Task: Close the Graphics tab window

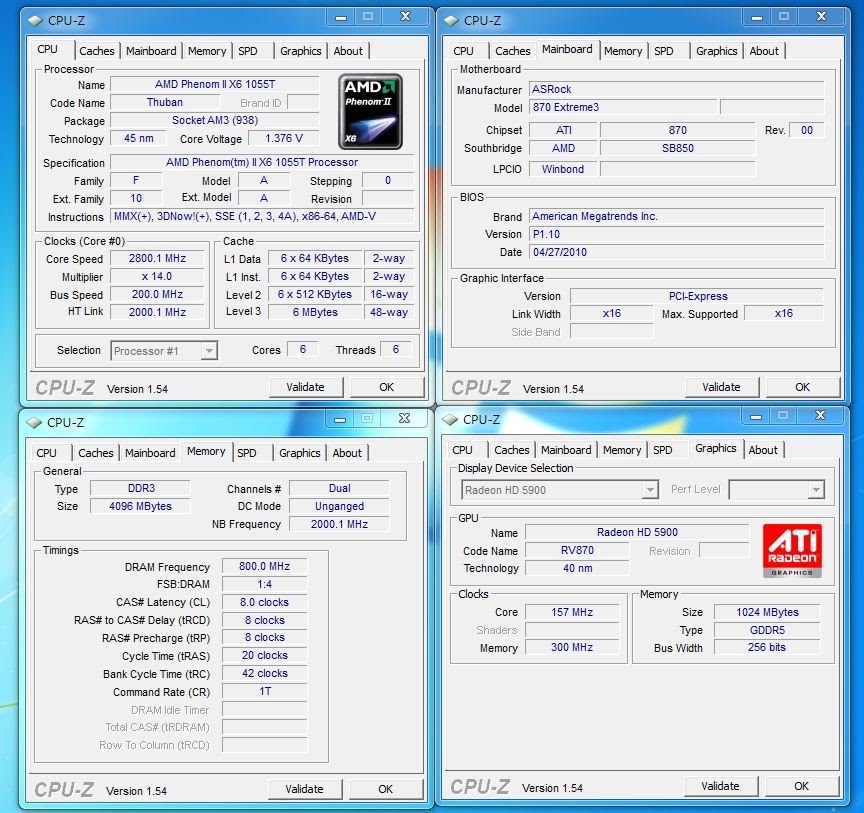Action: click(820, 416)
